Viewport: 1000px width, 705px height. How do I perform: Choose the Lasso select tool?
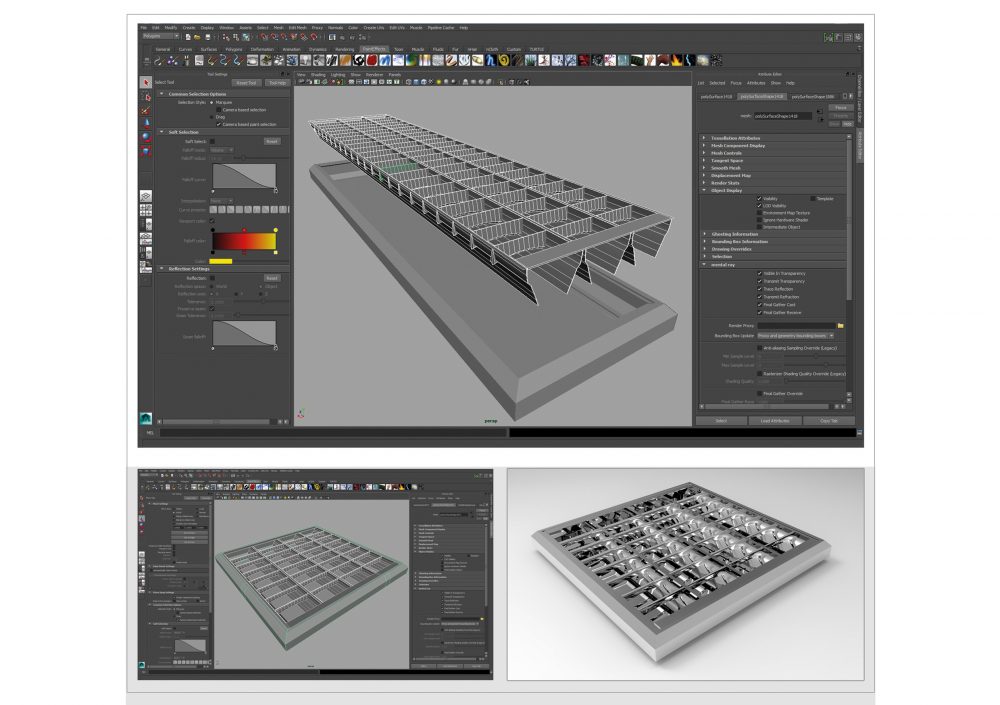(x=146, y=97)
